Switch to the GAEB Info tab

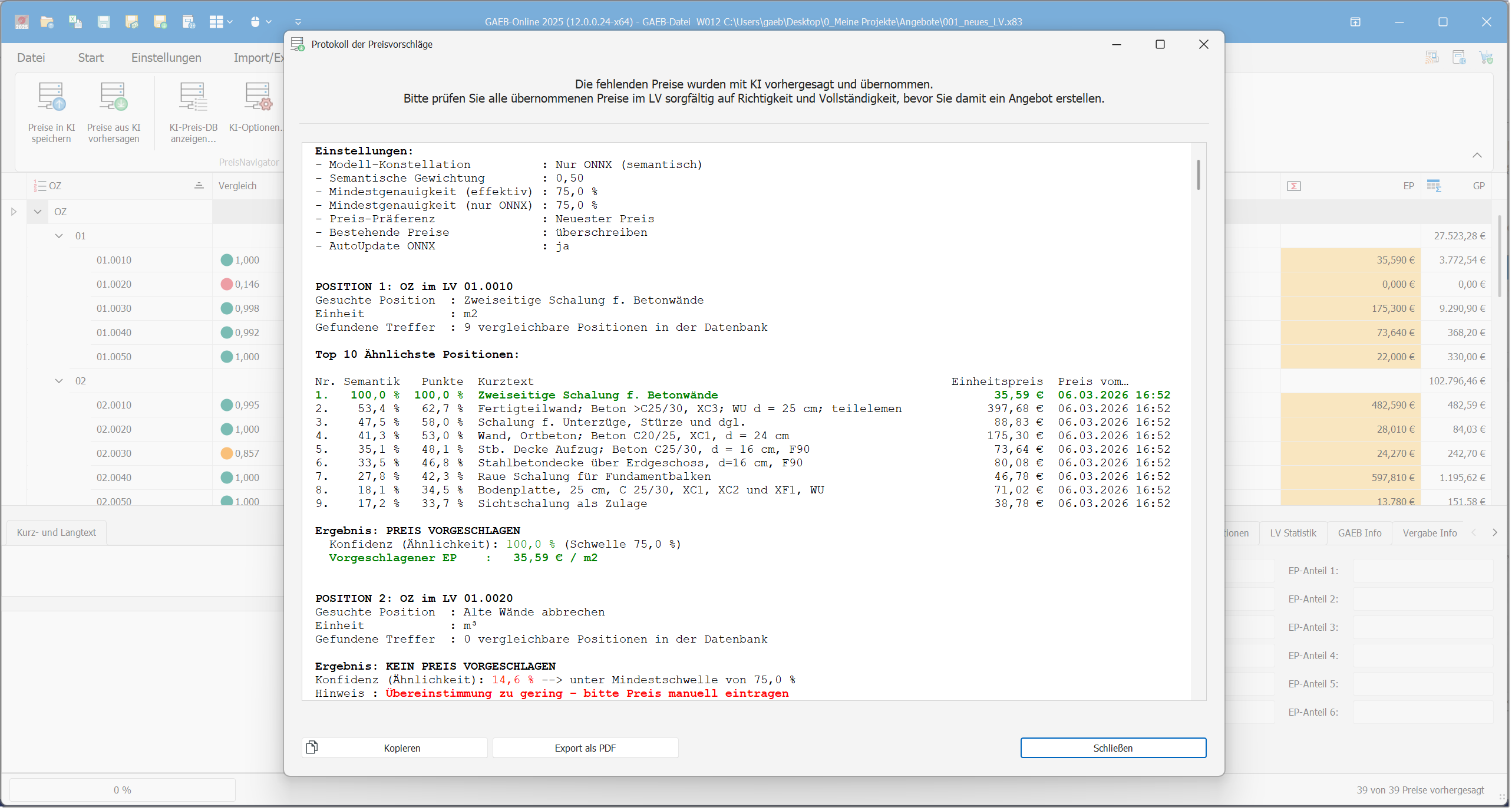point(1359,533)
